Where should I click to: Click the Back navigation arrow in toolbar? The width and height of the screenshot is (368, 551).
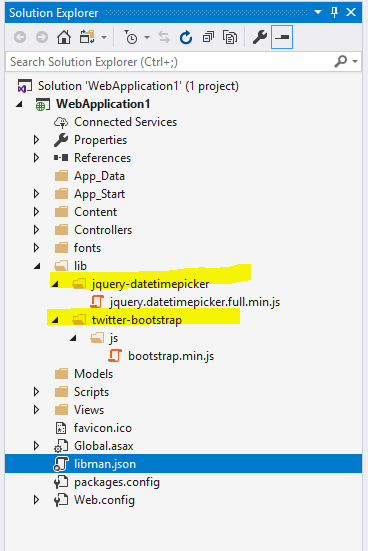pos(20,37)
